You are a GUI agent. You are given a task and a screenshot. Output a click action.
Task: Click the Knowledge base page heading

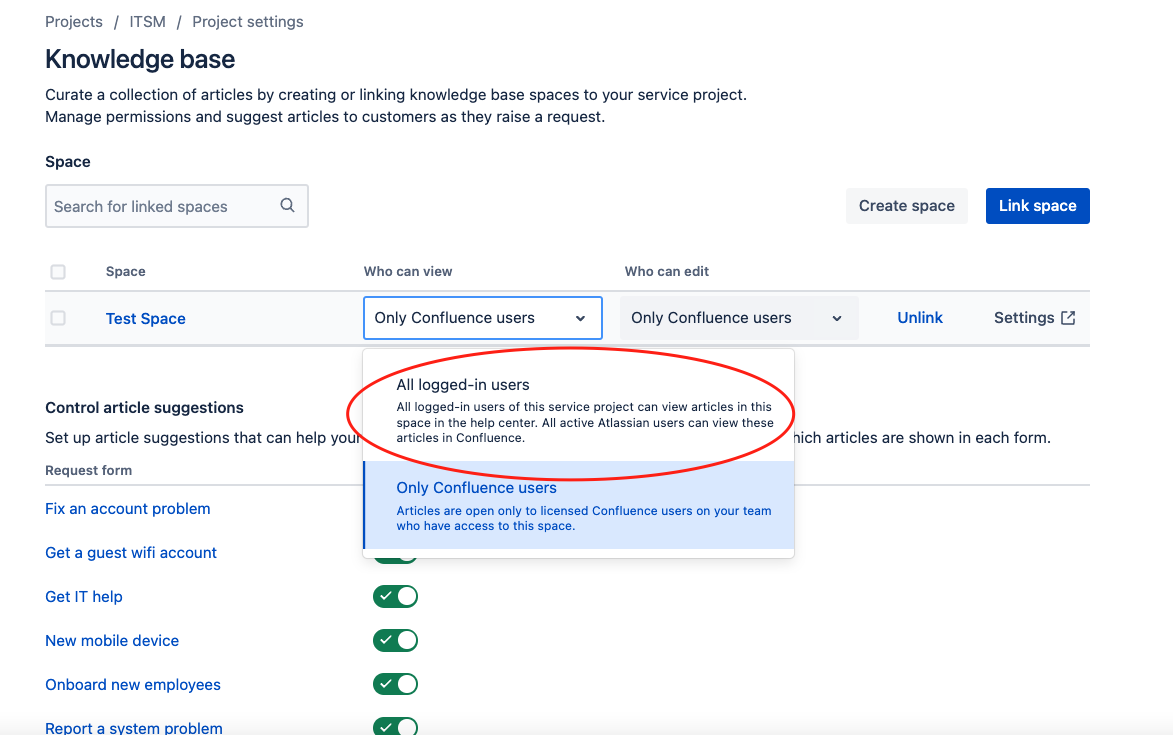(x=140, y=59)
